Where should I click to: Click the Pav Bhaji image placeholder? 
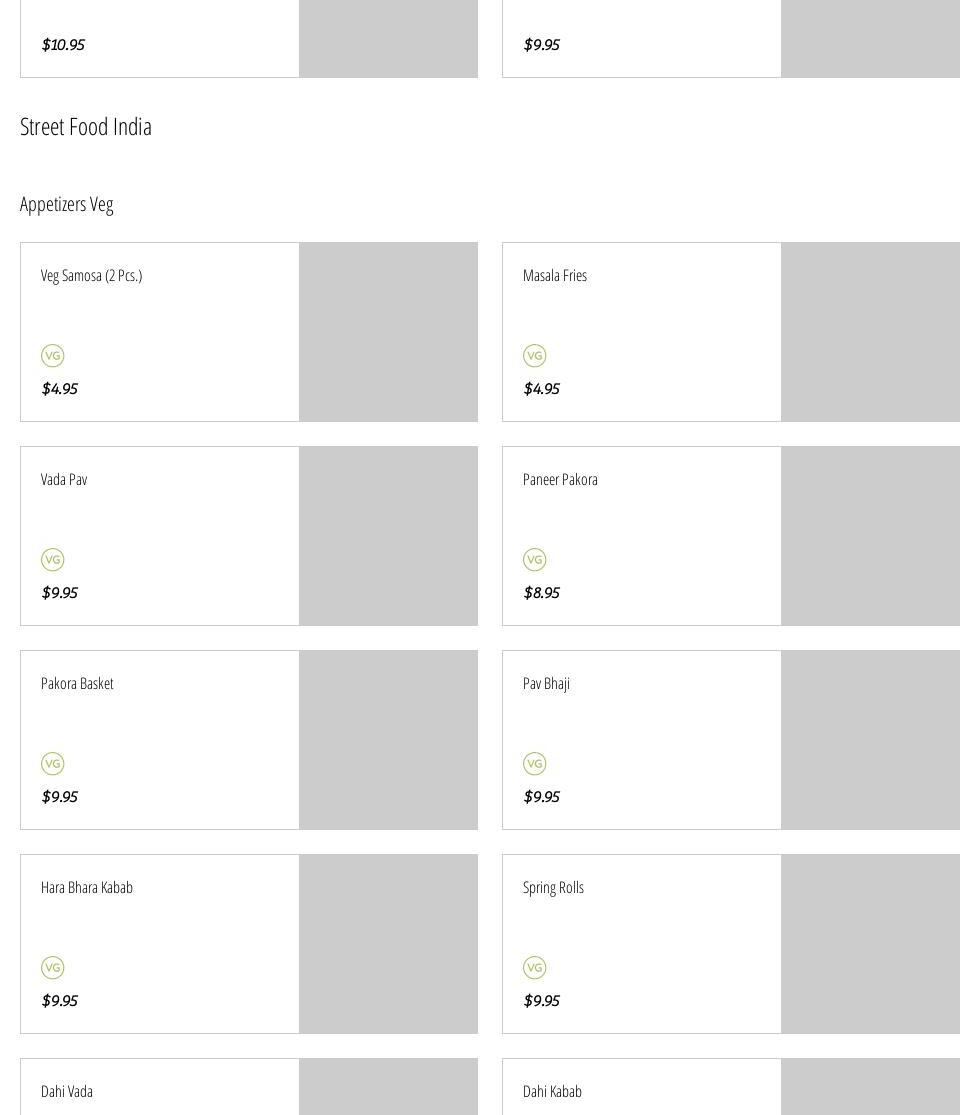(x=870, y=740)
